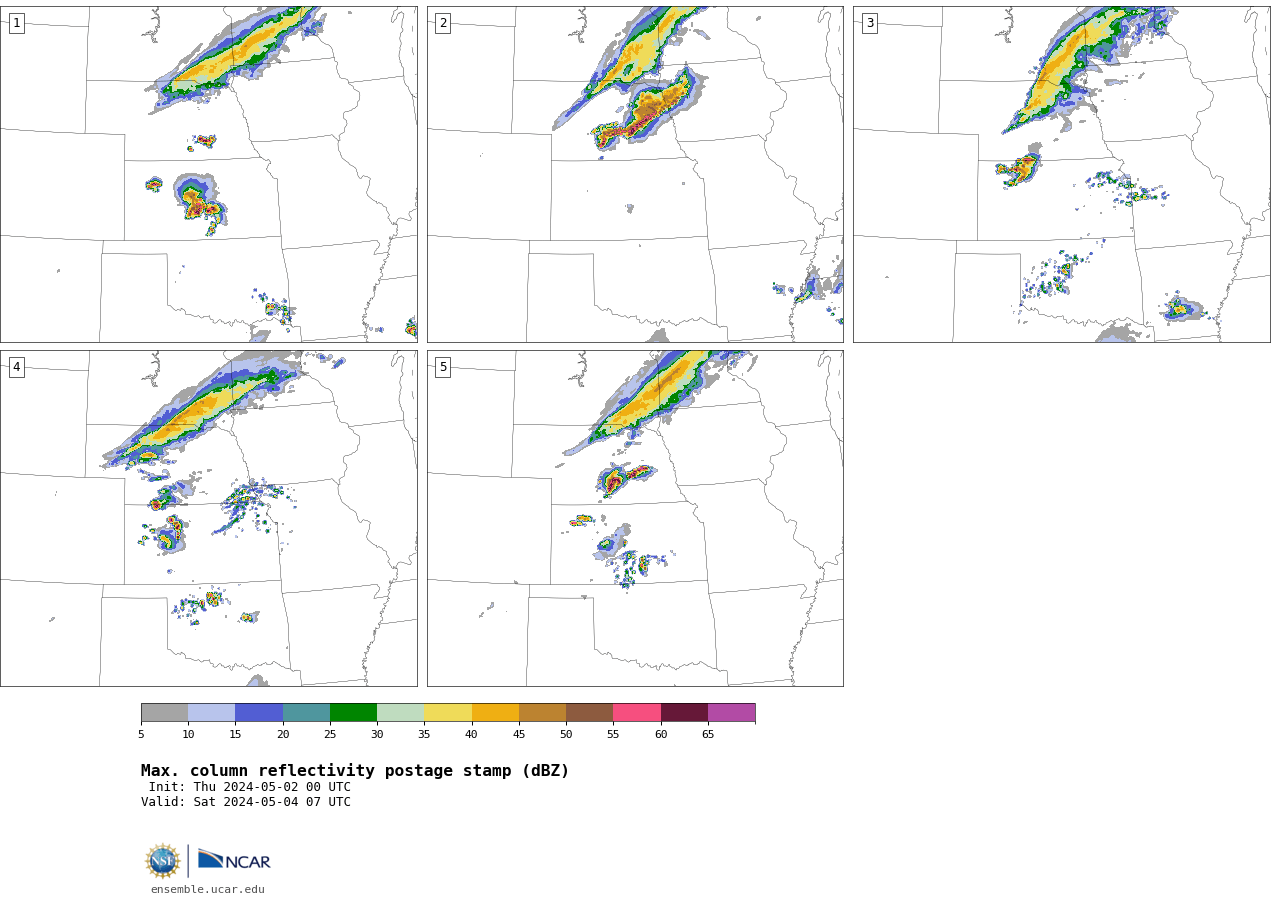The width and height of the screenshot is (1280, 901).
Task: Click the colorbar tick label 65
Action: click(708, 734)
